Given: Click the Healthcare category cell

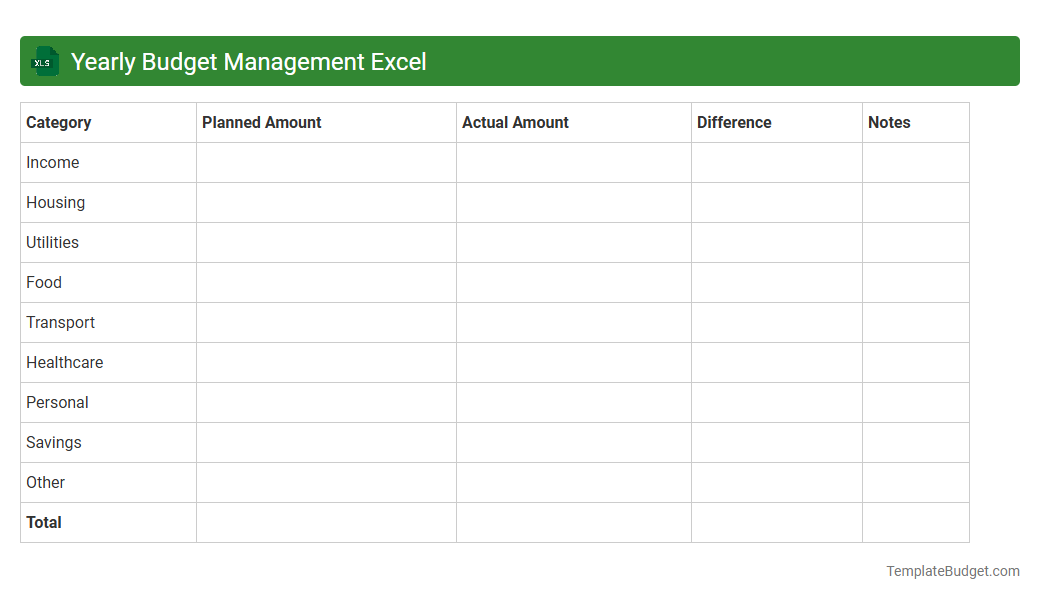Looking at the screenshot, I should (x=65, y=362).
